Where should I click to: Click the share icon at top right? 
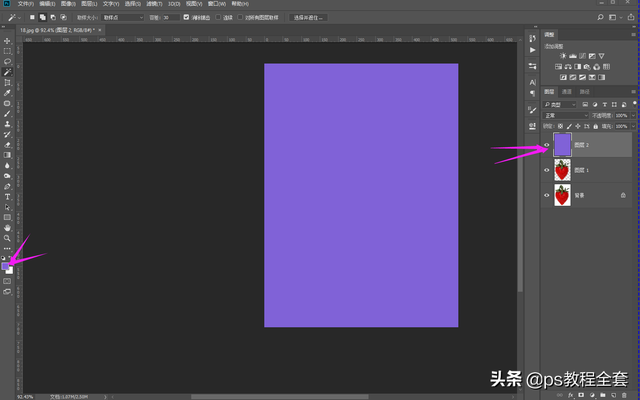coord(631,17)
